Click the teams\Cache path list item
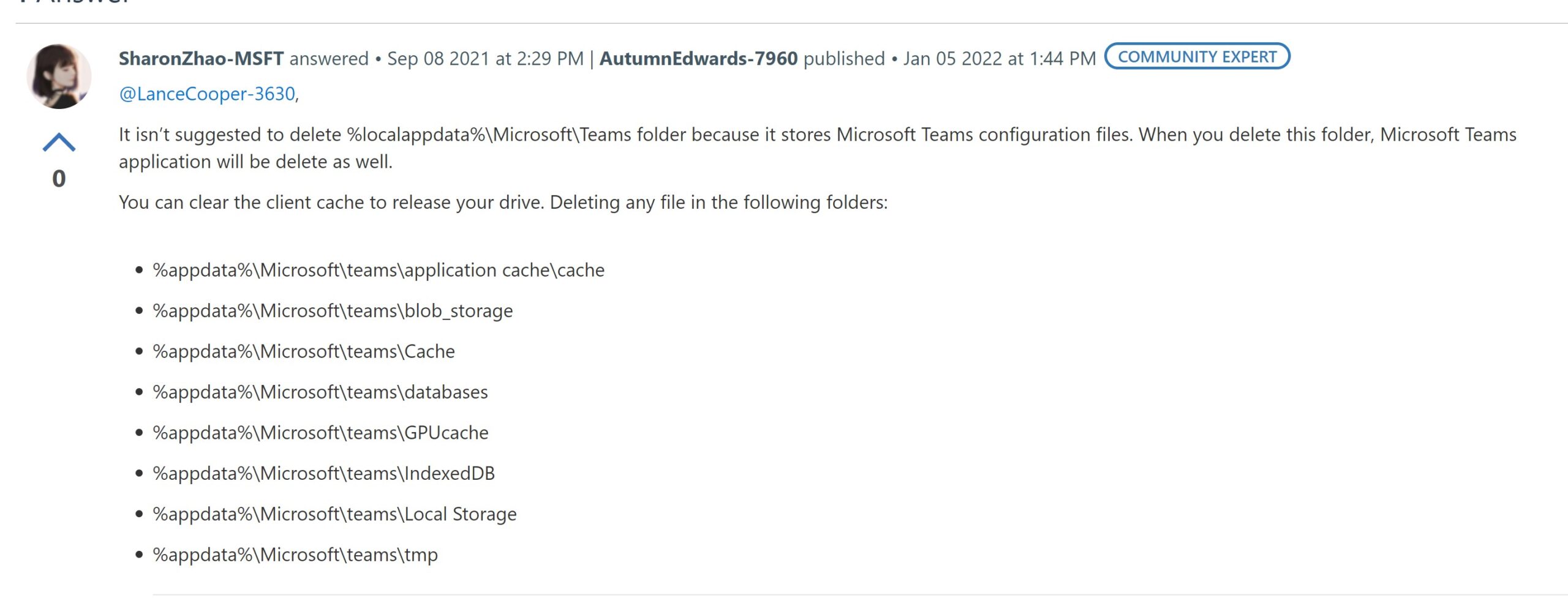 click(x=304, y=352)
